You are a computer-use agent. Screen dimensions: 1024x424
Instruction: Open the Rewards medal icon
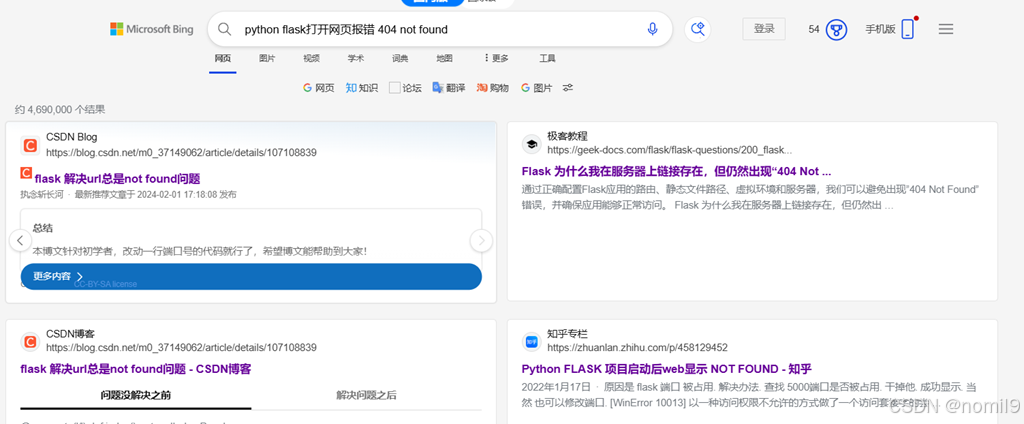point(837,29)
